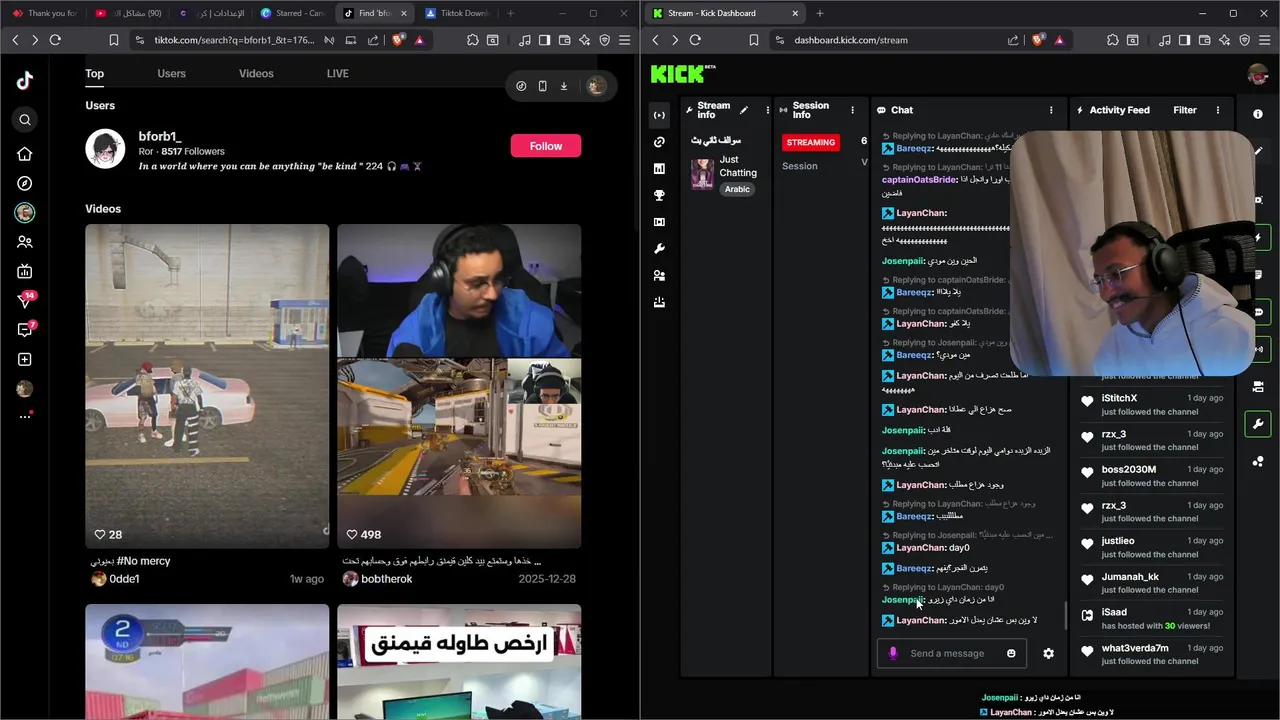The width and height of the screenshot is (1280, 720).
Task: Switch to Videos tab in TikTok search
Action: pos(256,74)
